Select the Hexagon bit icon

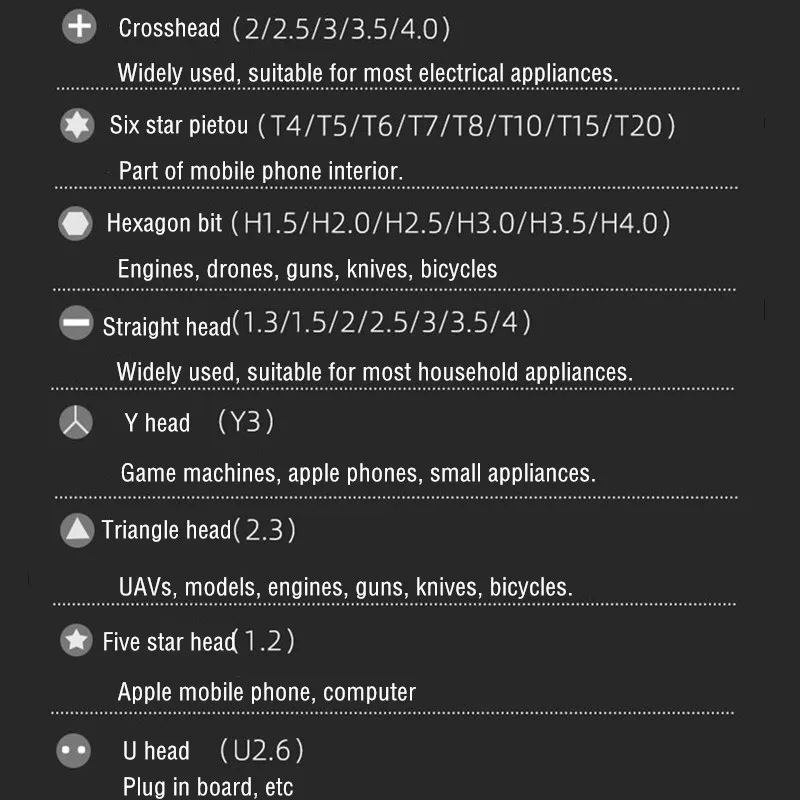pyautogui.click(x=76, y=223)
